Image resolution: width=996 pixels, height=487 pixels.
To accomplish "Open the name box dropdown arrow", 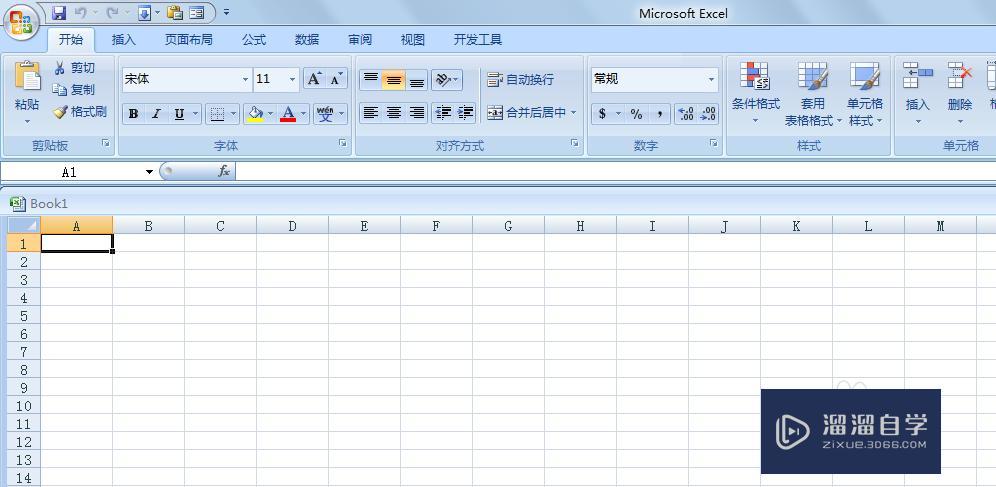I will coord(149,172).
